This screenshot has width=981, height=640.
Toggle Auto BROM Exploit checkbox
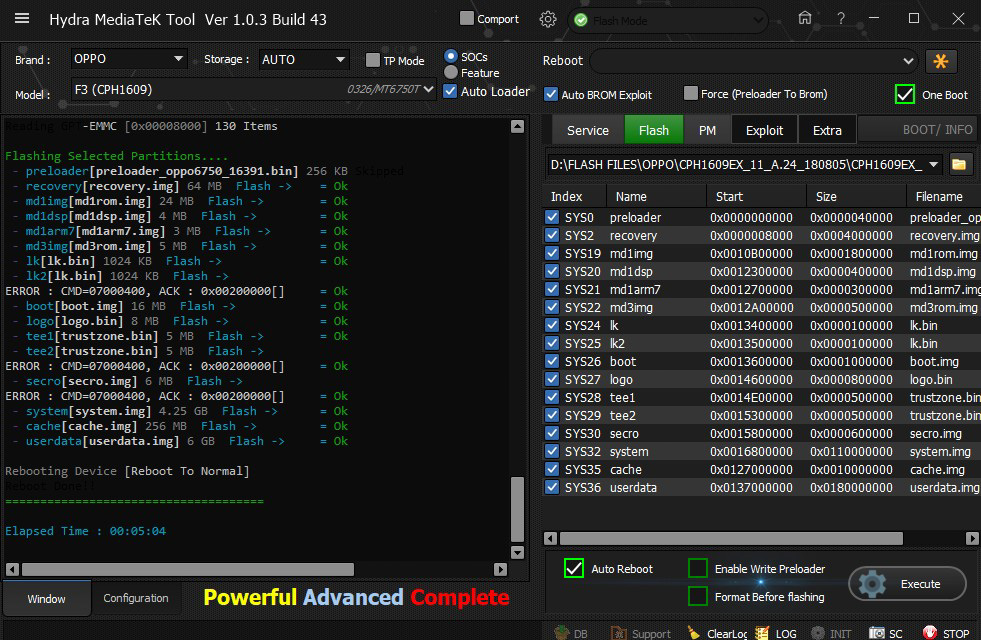[x=551, y=94]
